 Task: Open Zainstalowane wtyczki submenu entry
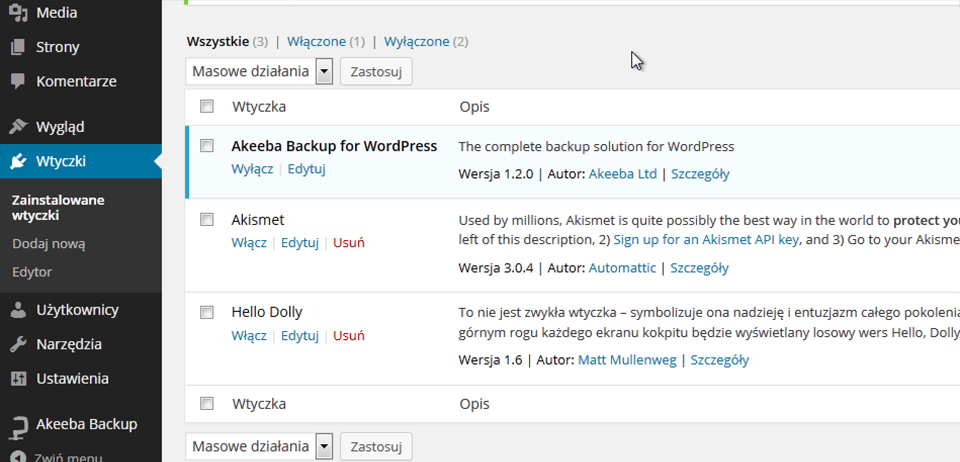tap(58, 208)
